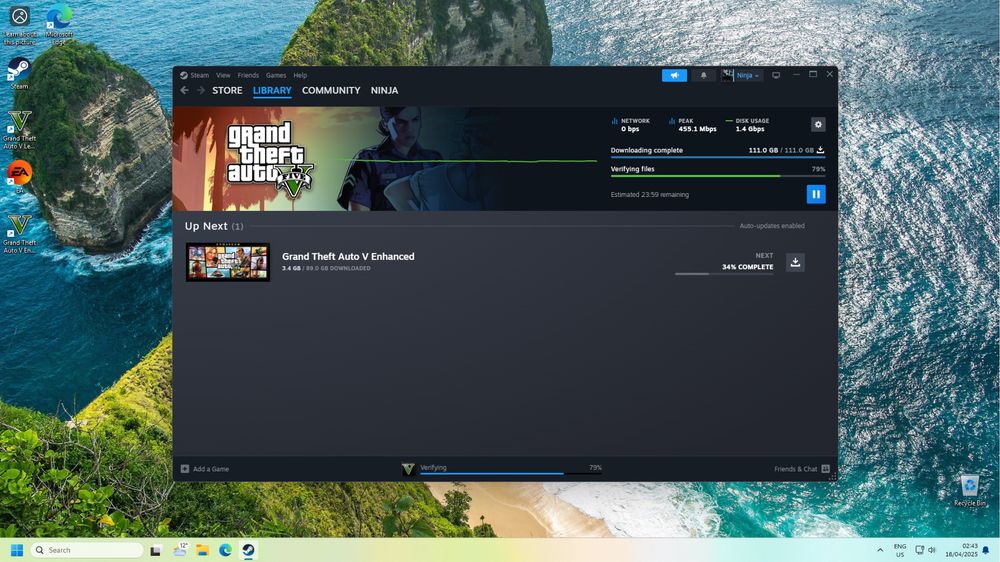
Task: Open the Windows Start menu
Action: [17, 550]
